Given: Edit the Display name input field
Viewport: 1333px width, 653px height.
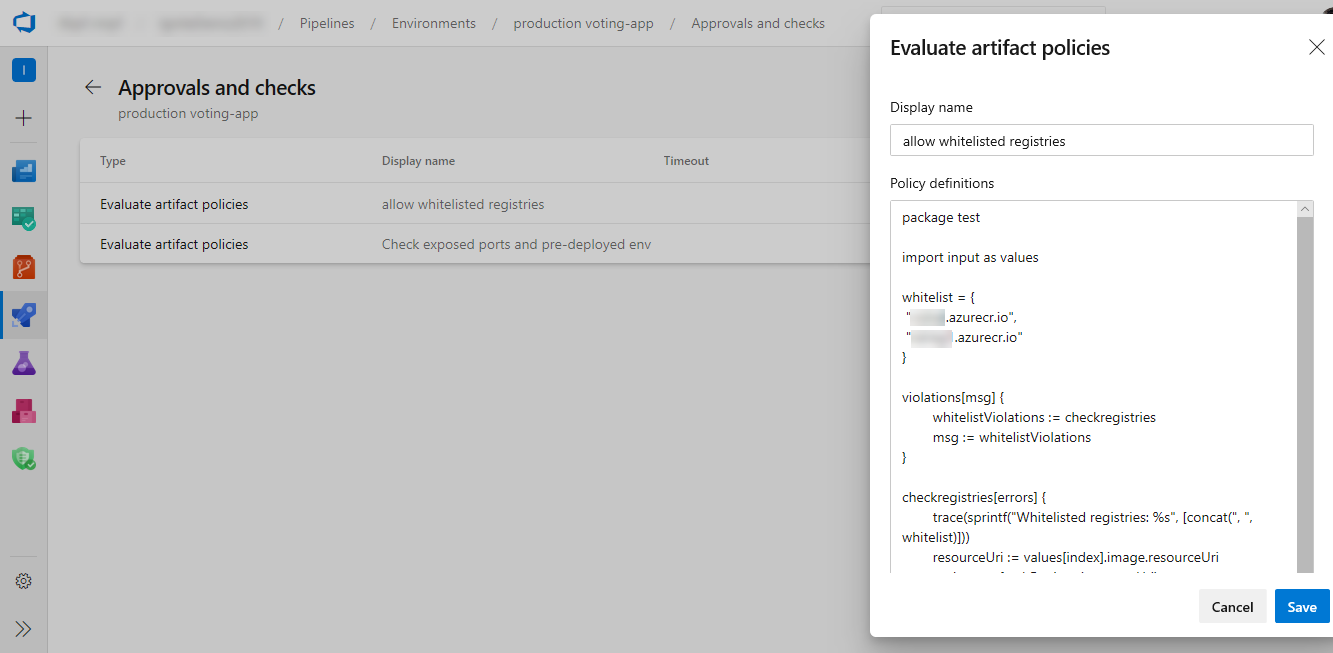Looking at the screenshot, I should coord(1101,140).
